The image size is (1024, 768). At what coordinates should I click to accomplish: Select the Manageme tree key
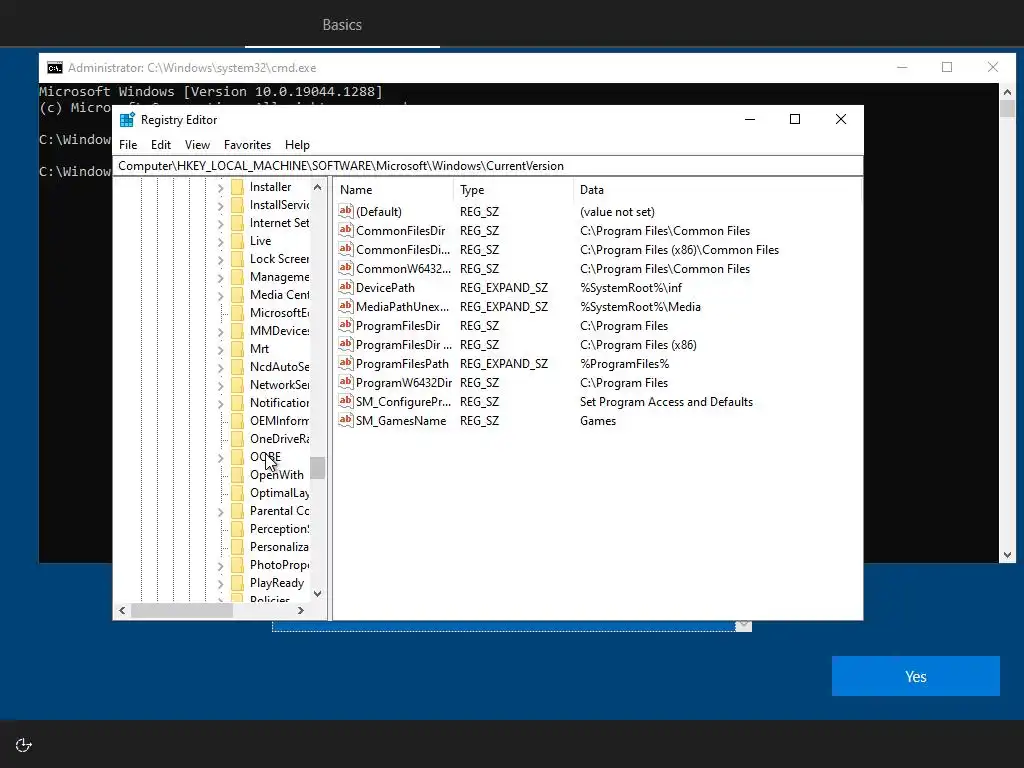click(280, 277)
